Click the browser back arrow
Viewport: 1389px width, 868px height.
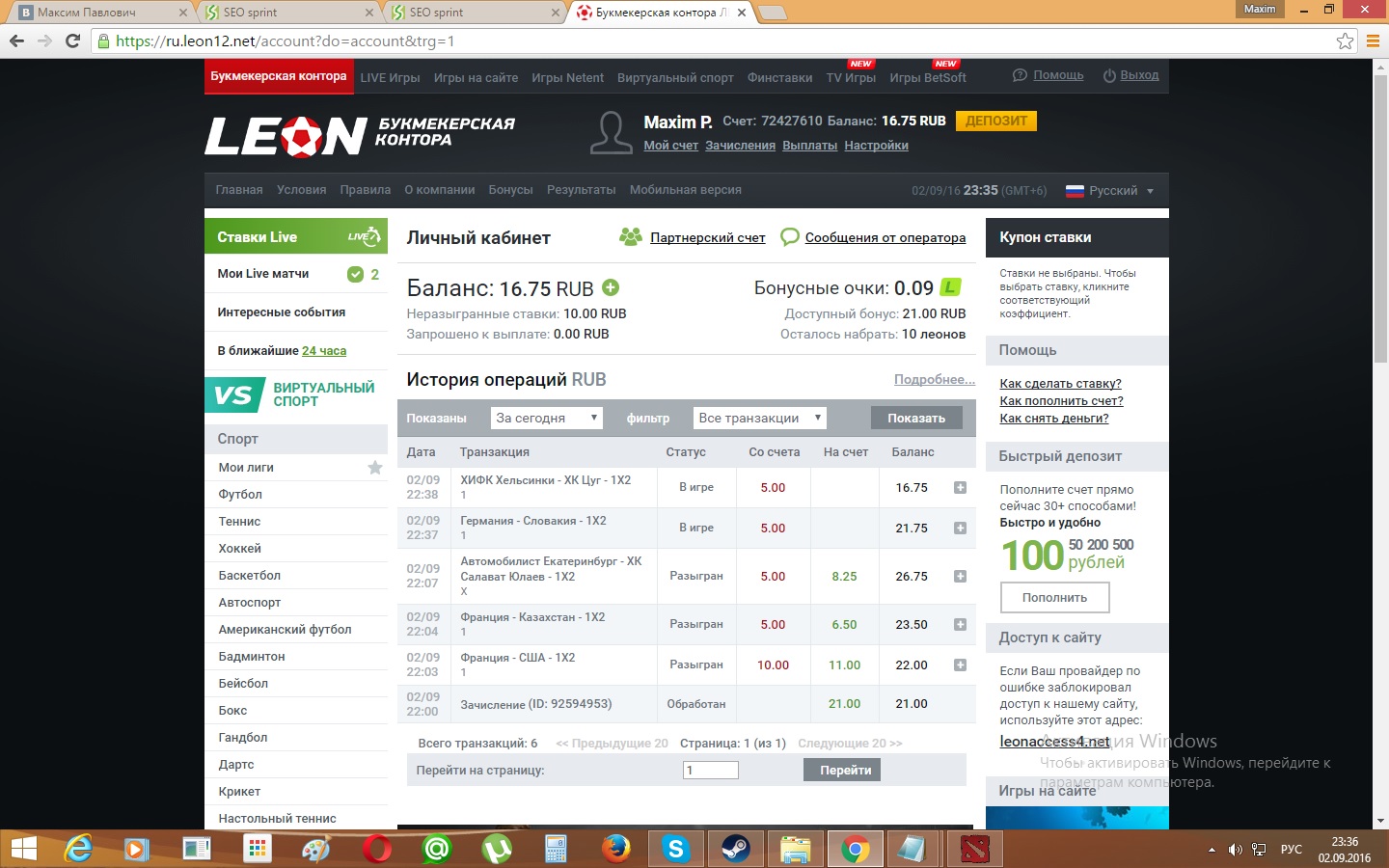point(16,41)
